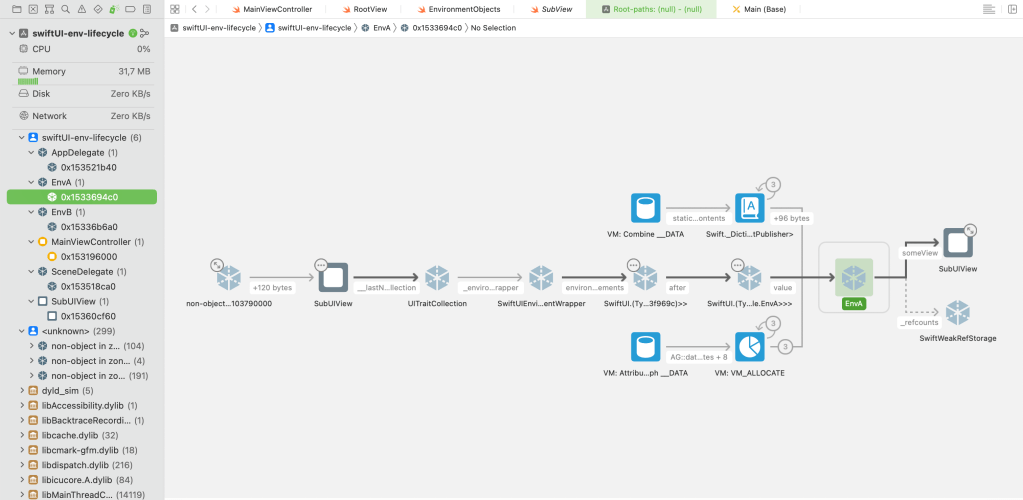Click the EnvA node in the memory graph

[852, 277]
